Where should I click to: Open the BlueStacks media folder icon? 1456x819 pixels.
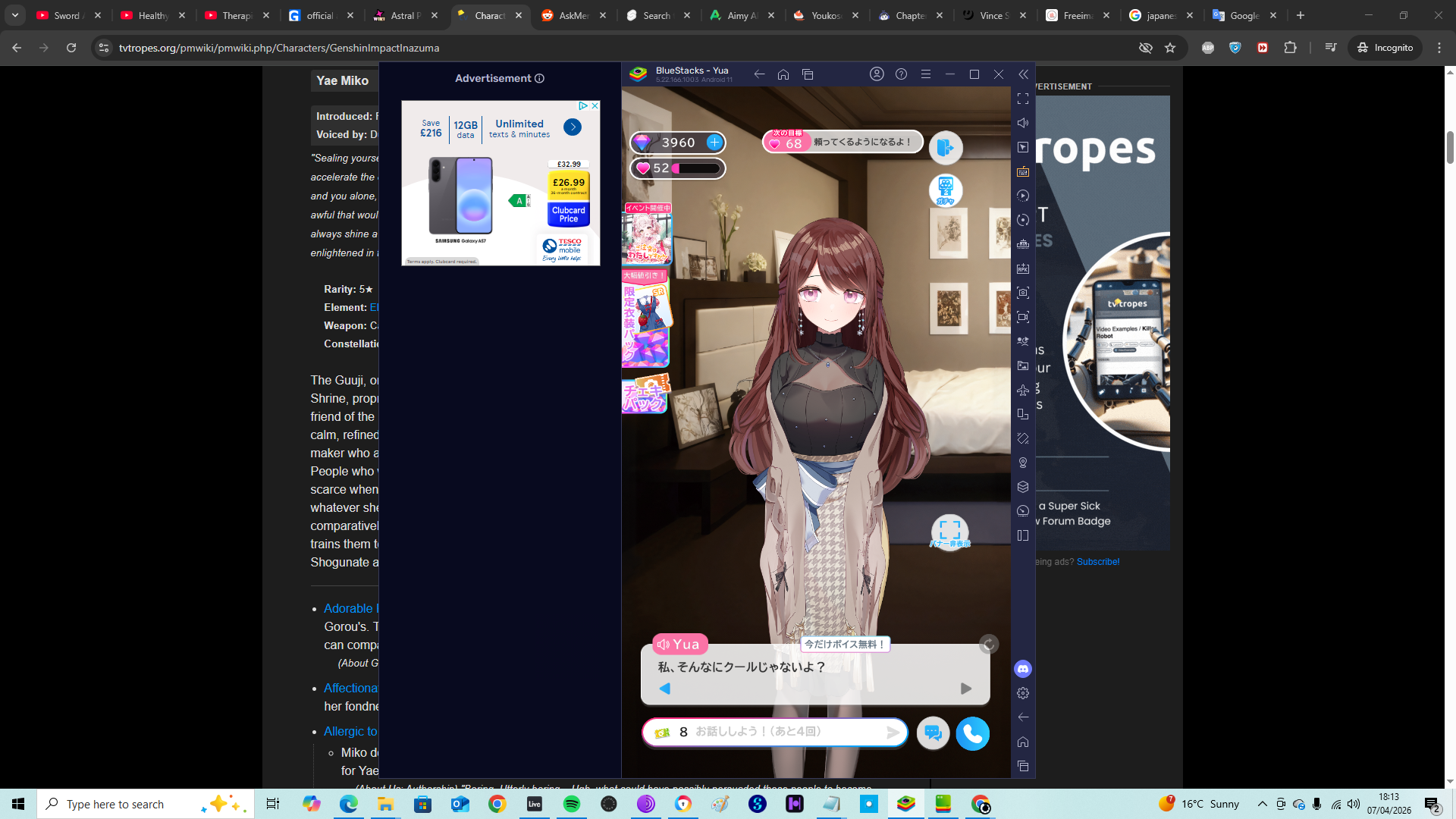click(1023, 366)
